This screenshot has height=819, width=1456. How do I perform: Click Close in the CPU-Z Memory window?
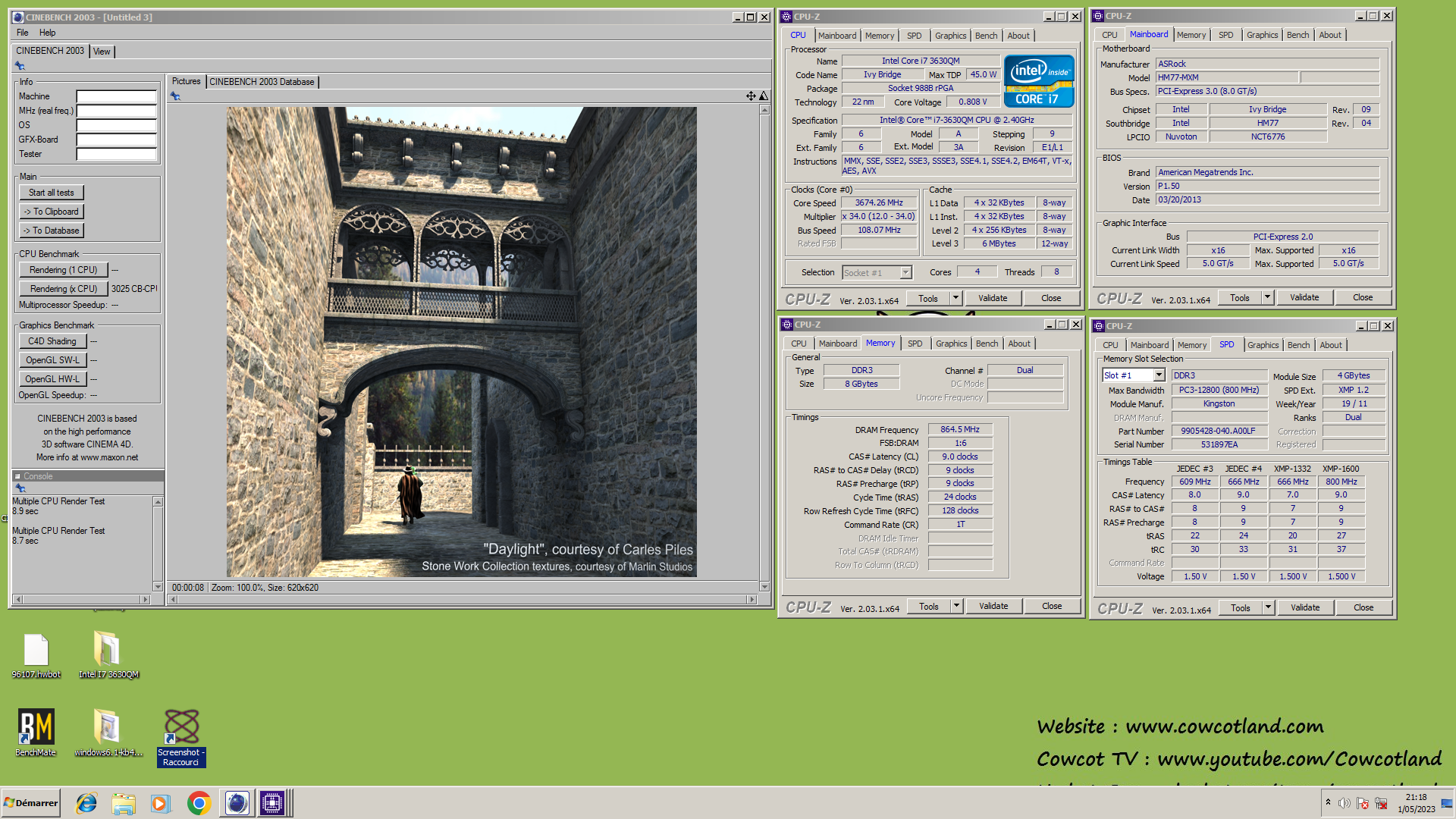pyautogui.click(x=1052, y=606)
